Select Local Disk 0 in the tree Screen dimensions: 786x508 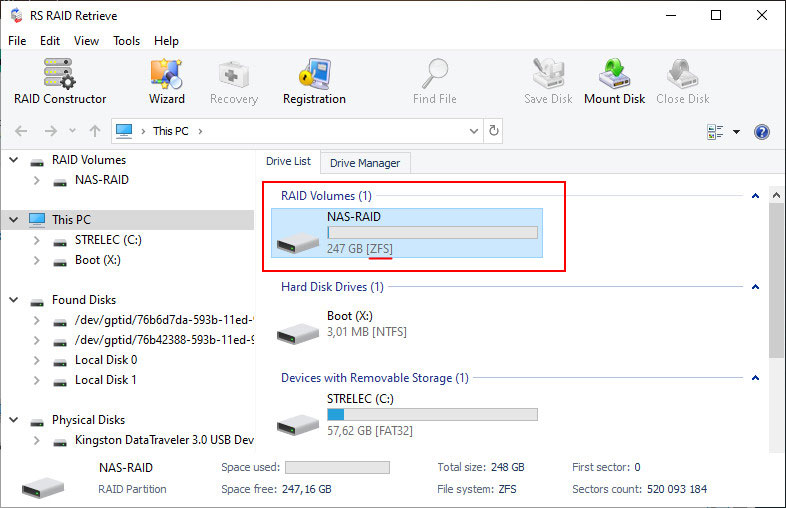click(x=106, y=360)
